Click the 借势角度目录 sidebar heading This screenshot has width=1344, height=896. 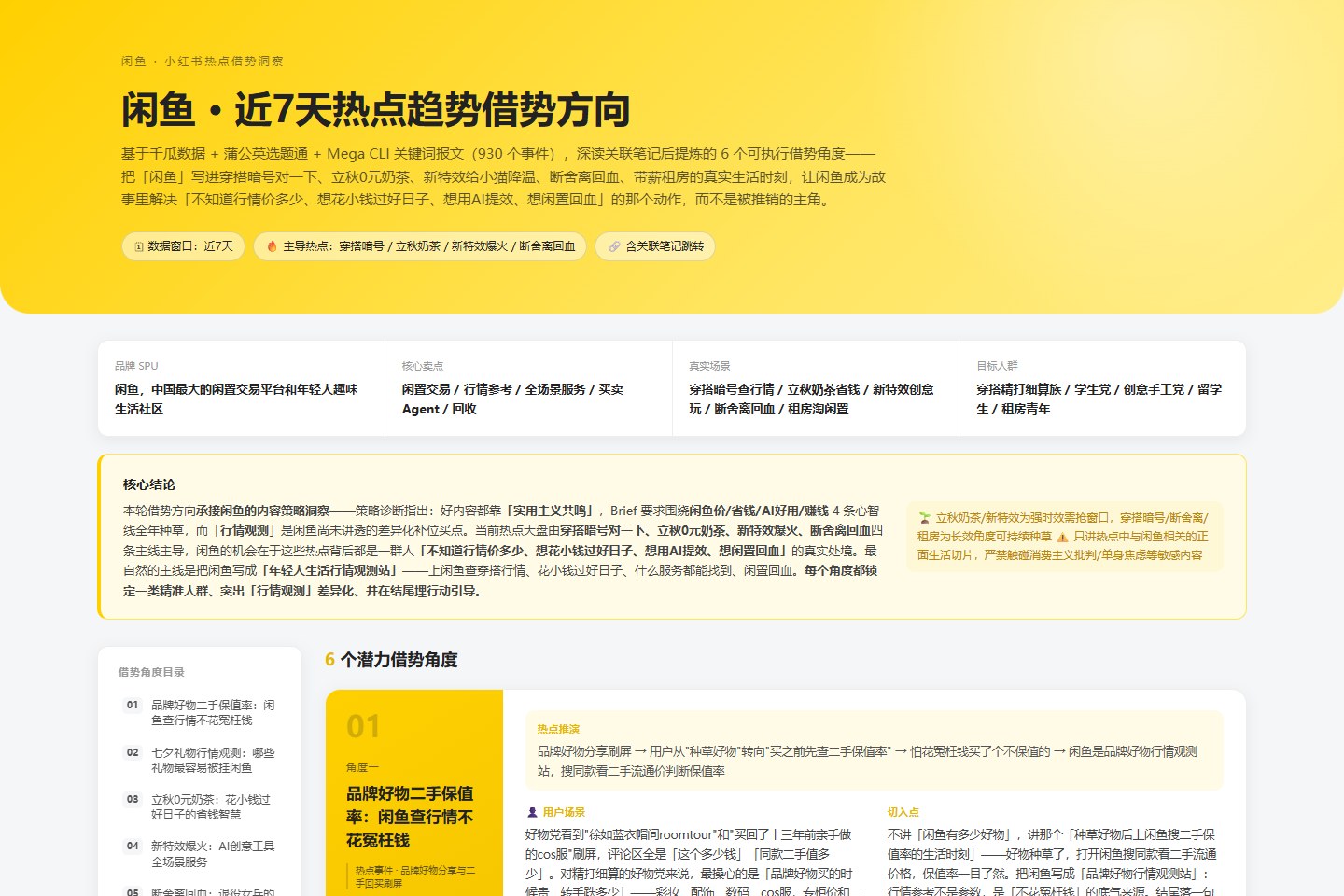(151, 672)
